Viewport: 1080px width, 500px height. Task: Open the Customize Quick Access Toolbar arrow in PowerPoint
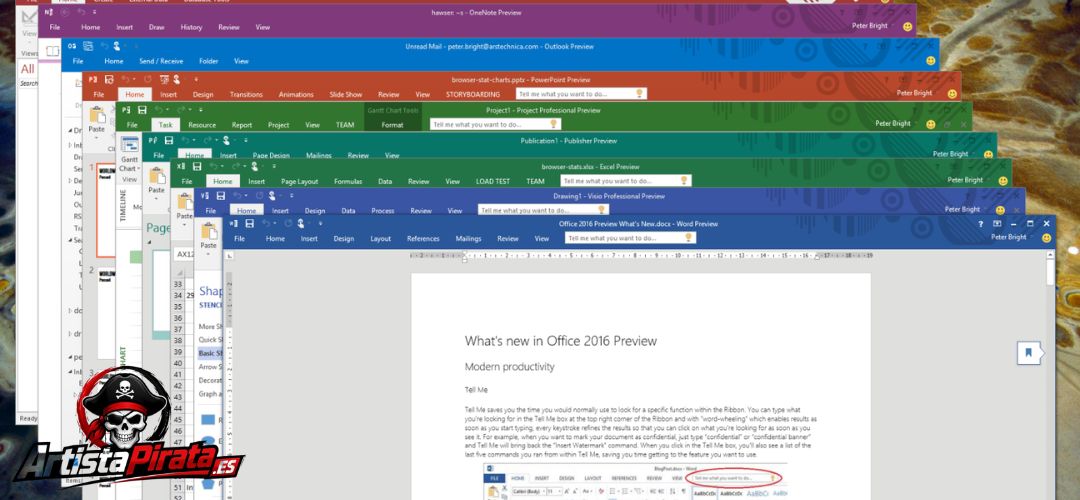point(196,80)
